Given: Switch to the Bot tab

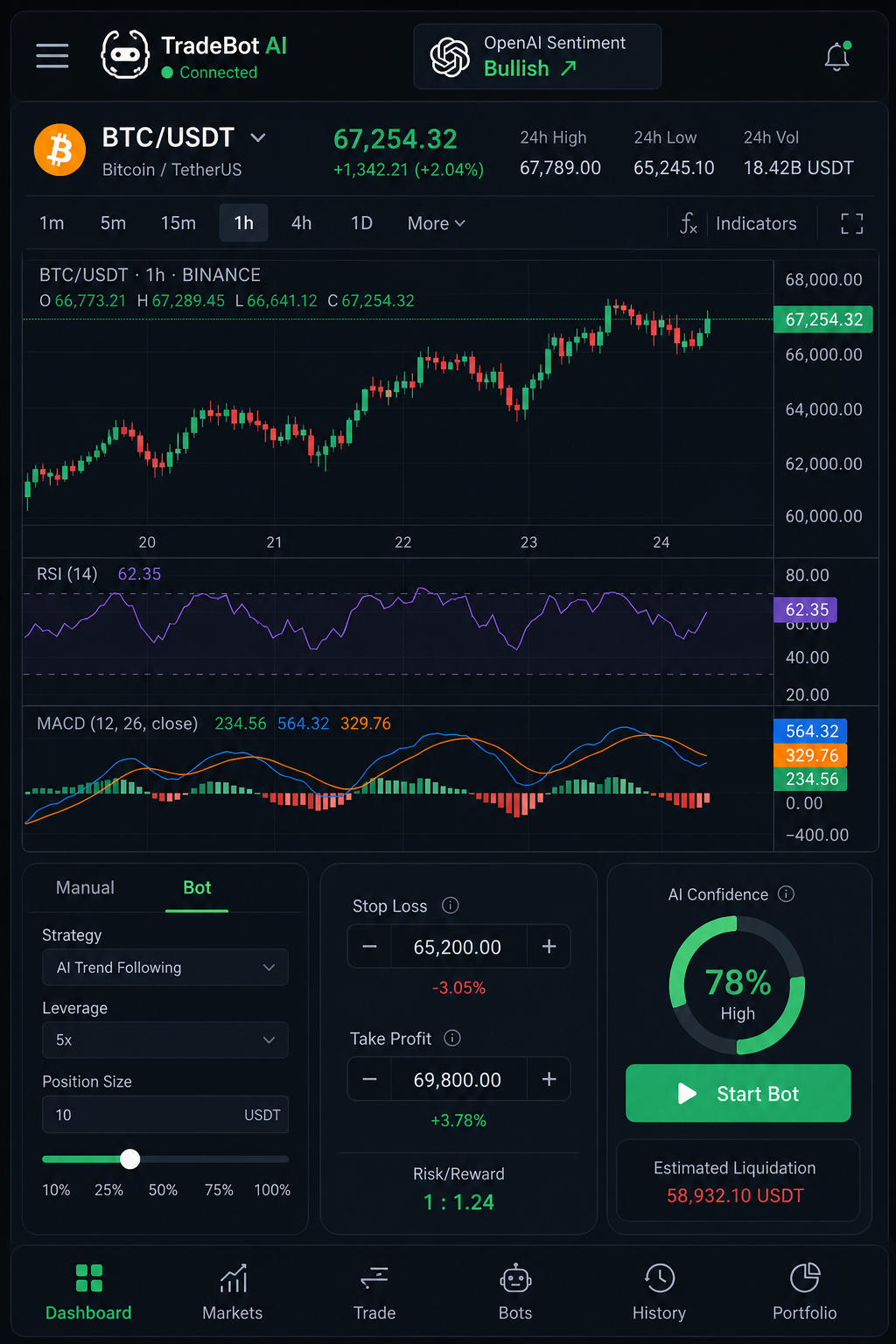Looking at the screenshot, I should (x=197, y=887).
